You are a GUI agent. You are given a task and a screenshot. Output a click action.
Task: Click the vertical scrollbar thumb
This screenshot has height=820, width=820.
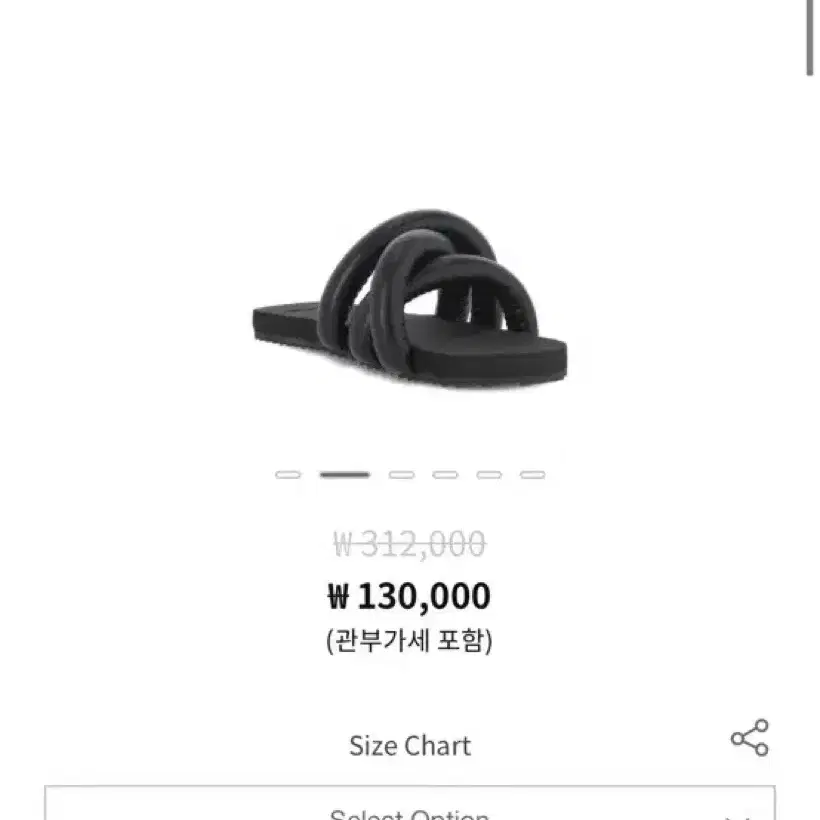809,38
